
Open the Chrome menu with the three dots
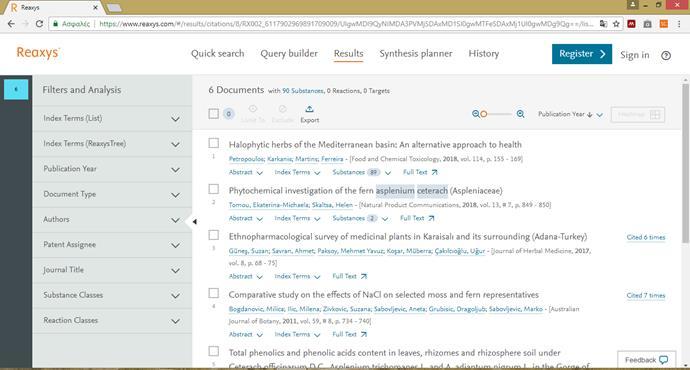(x=680, y=24)
